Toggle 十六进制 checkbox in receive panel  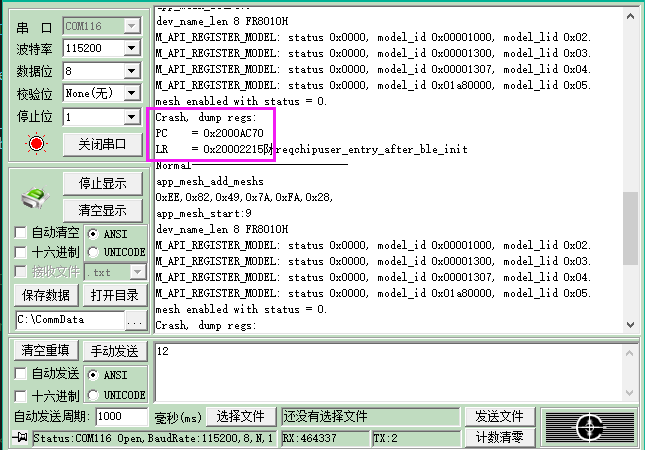tap(21, 252)
